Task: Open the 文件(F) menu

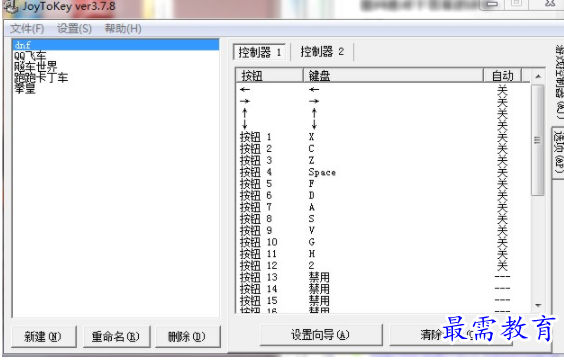Action: 27,28
